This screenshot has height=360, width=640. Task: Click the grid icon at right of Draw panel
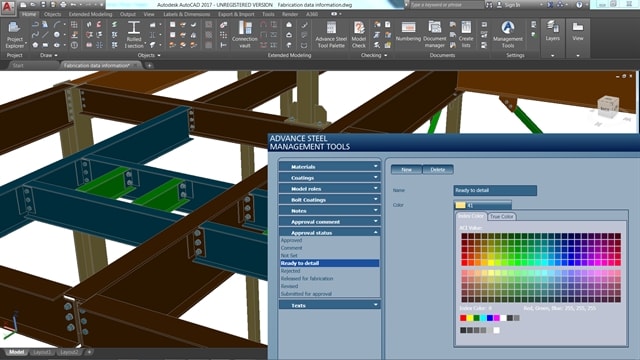coord(74,24)
